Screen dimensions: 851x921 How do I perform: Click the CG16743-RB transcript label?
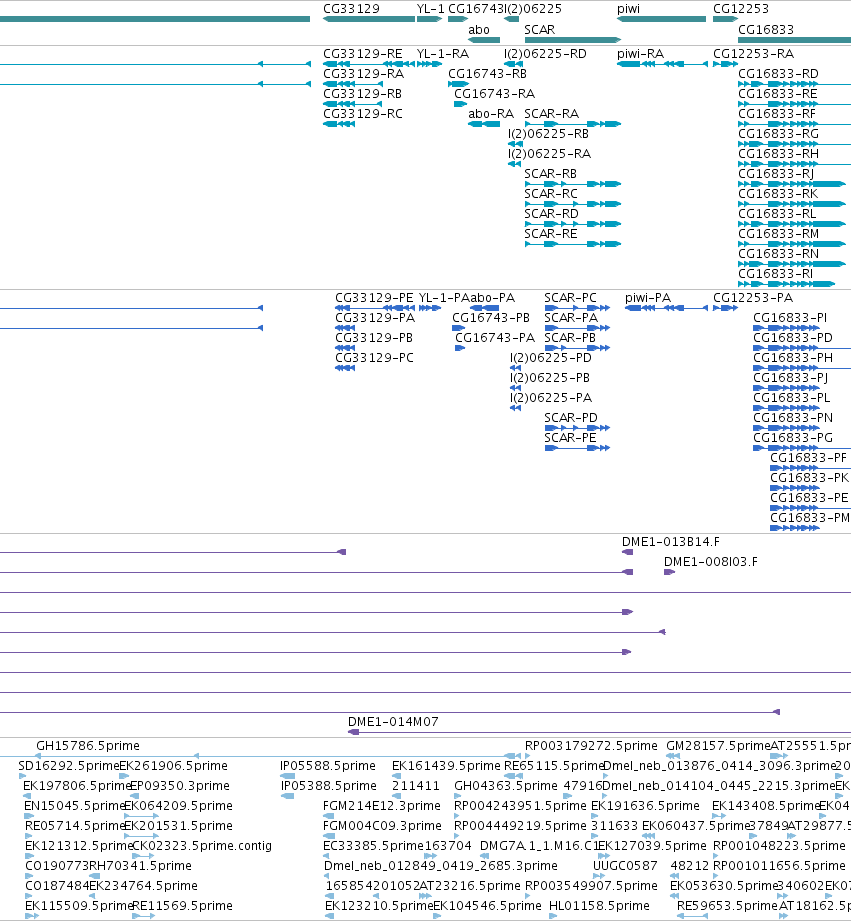coord(487,73)
